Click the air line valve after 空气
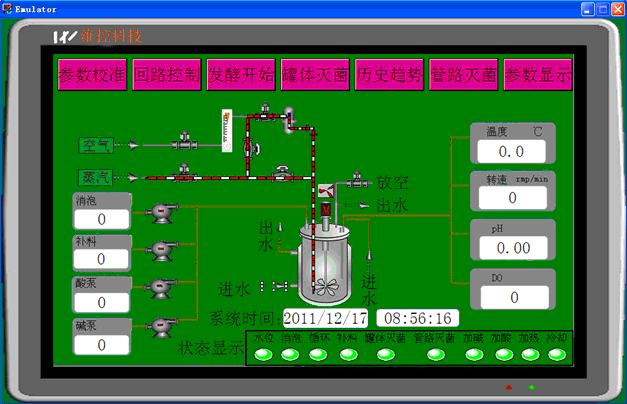 [x=185, y=141]
